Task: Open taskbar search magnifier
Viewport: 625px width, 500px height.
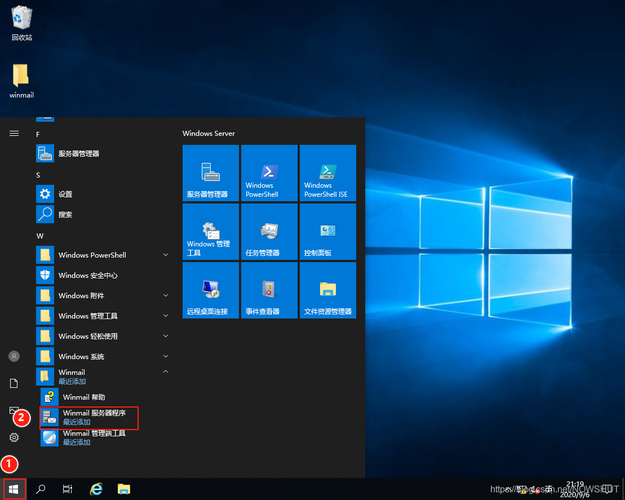Action: pyautogui.click(x=41, y=489)
